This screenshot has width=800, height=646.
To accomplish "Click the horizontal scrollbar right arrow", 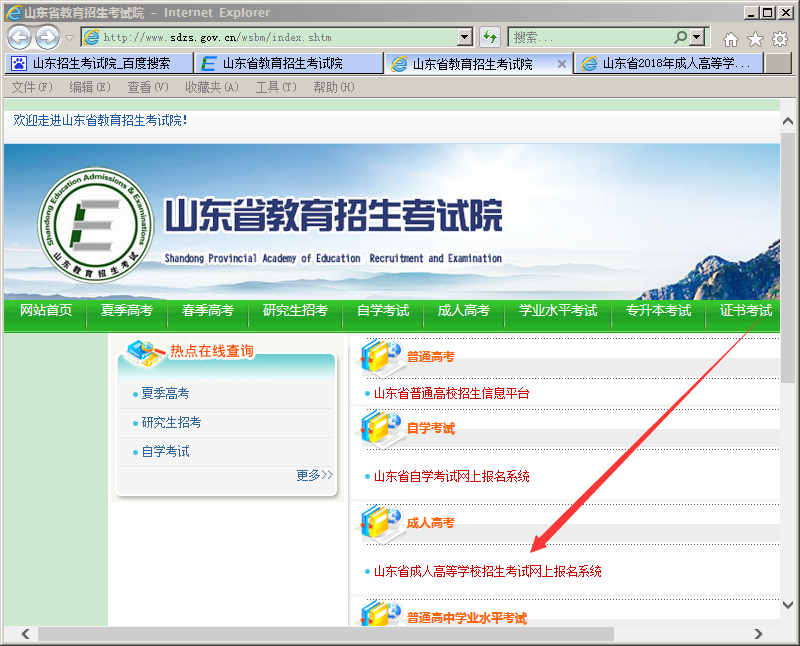I will coord(758,634).
